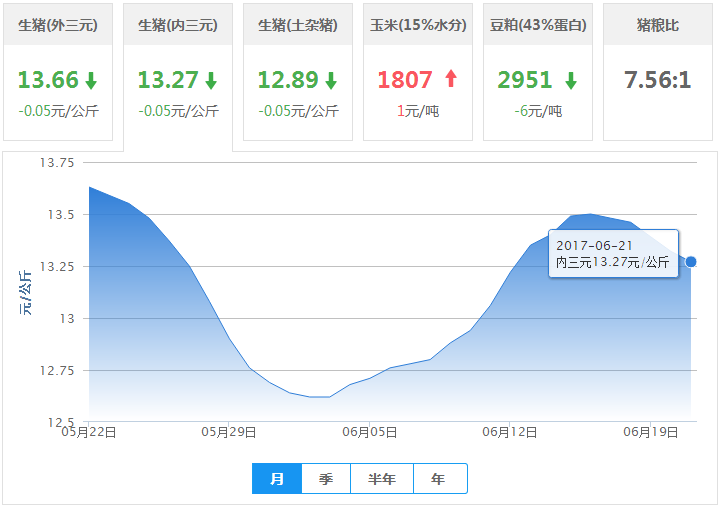Switch chart to 季 quarterly range
Viewport: 723px width, 510px height.
click(326, 479)
